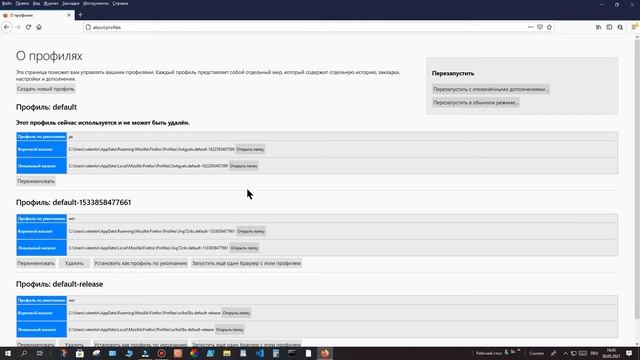Click the 'О профилях' page title
This screenshot has width=640, height=360.
(49, 56)
